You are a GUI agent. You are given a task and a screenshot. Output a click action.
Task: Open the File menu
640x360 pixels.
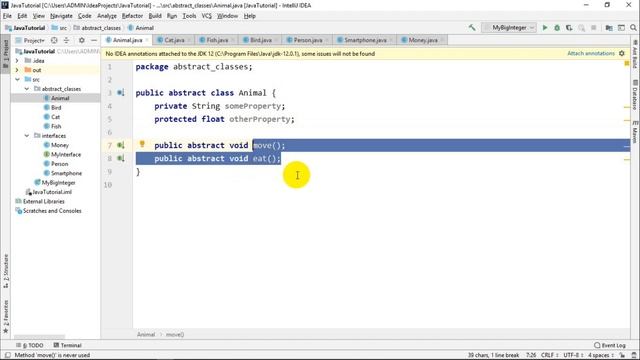click(7, 16)
